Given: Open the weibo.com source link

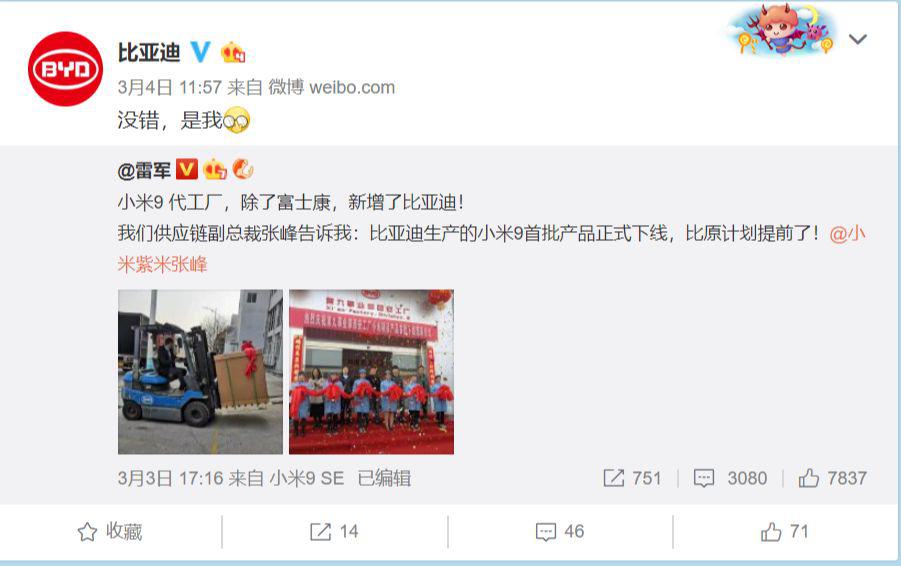Looking at the screenshot, I should pos(352,87).
